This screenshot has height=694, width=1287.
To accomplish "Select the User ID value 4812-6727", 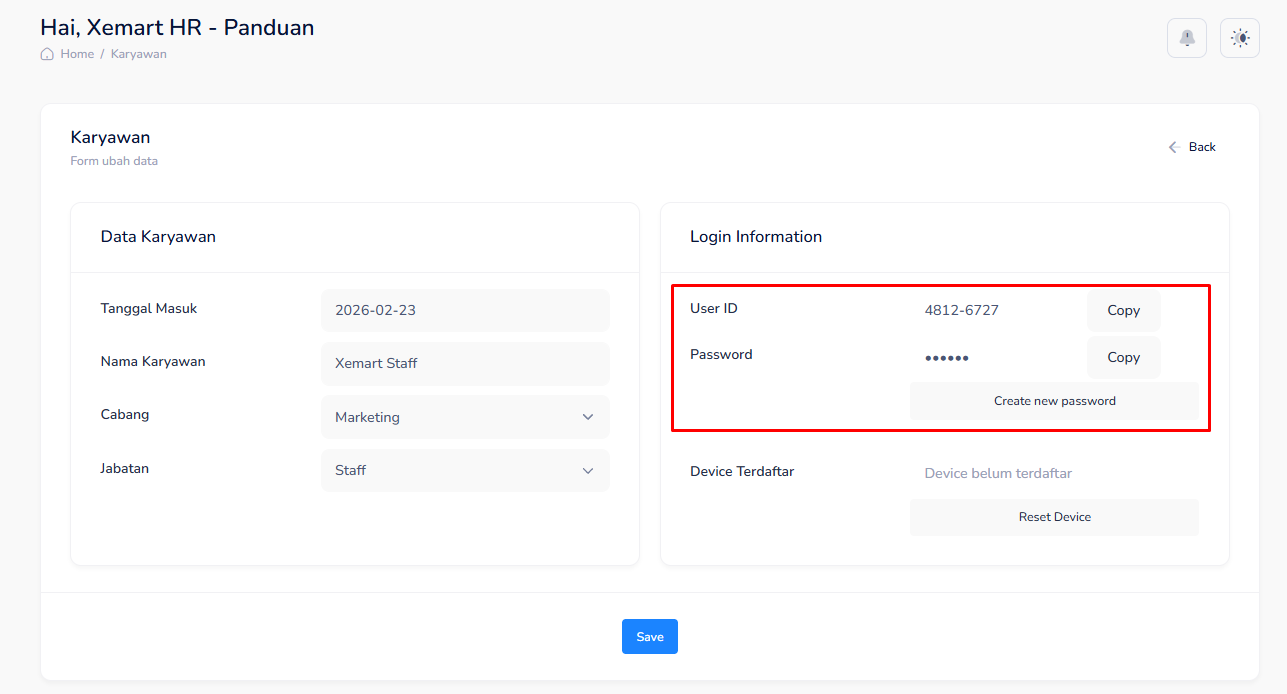I will click(x=961, y=310).
